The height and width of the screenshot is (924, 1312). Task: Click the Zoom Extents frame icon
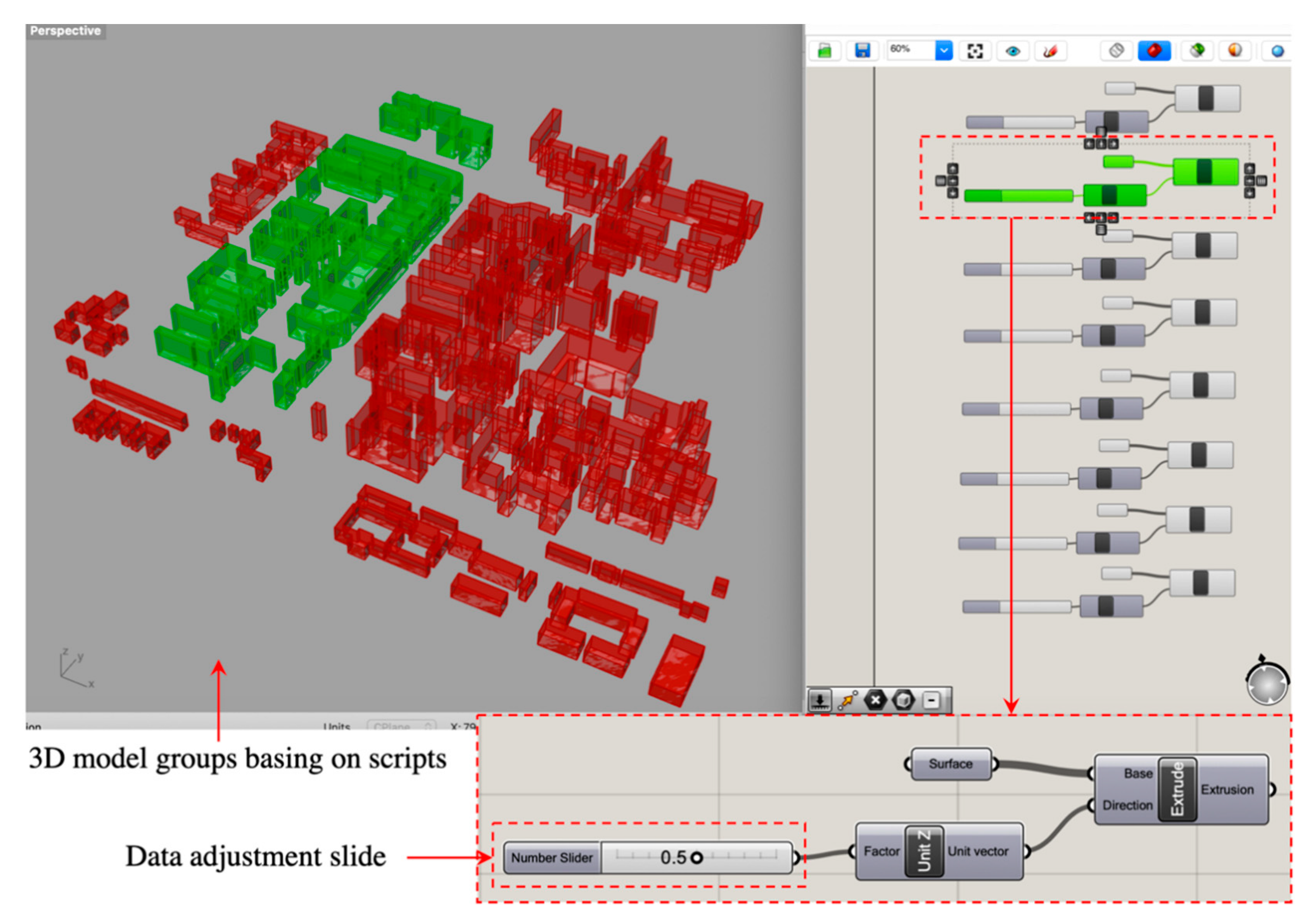975,51
